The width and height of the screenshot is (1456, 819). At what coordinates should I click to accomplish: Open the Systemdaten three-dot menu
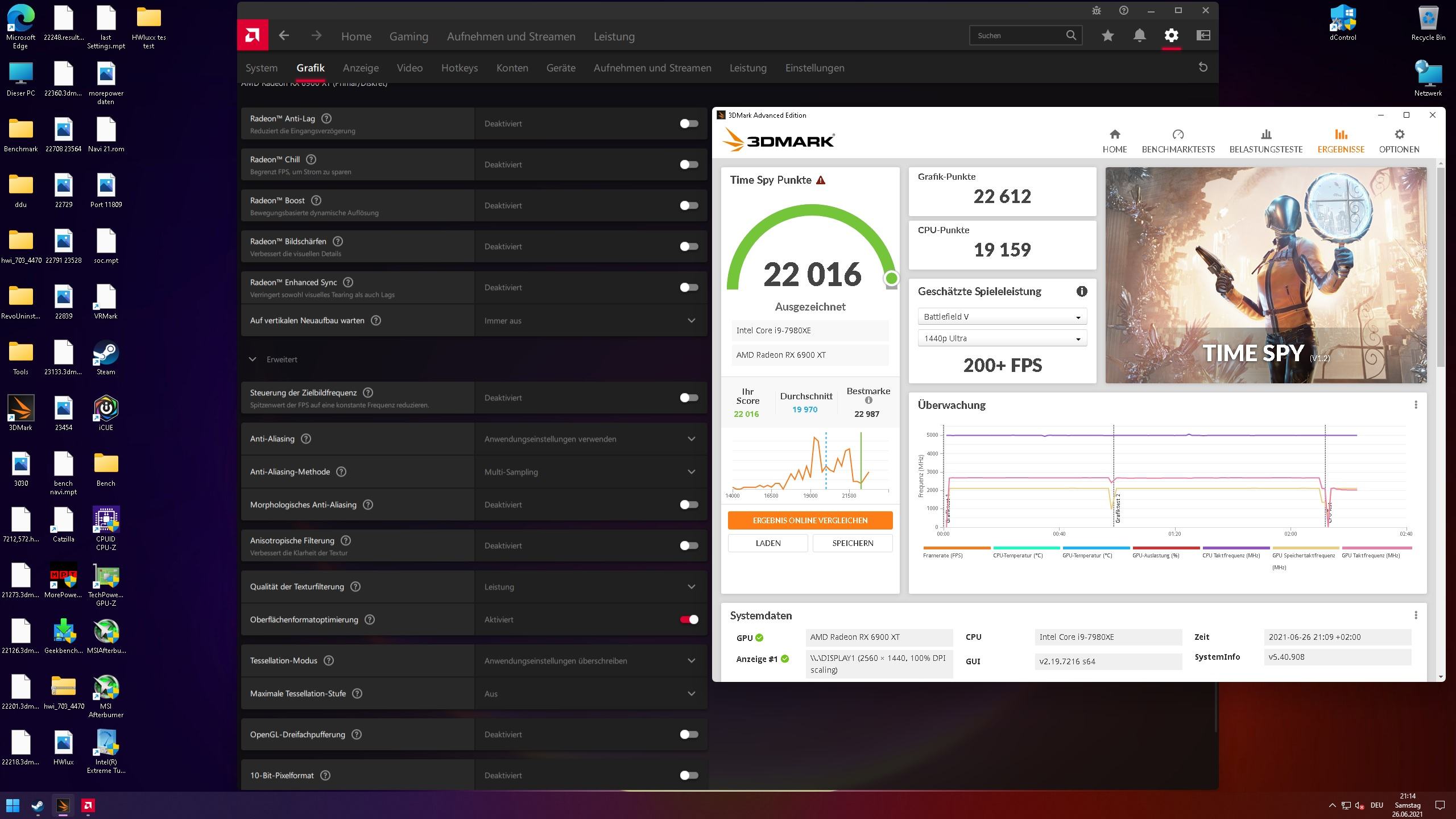1416,615
